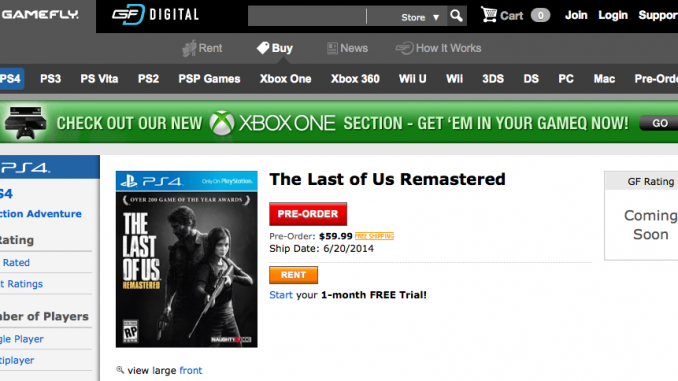Click the Xbox logo in green banner
The image size is (678, 381).
pyautogui.click(x=222, y=123)
